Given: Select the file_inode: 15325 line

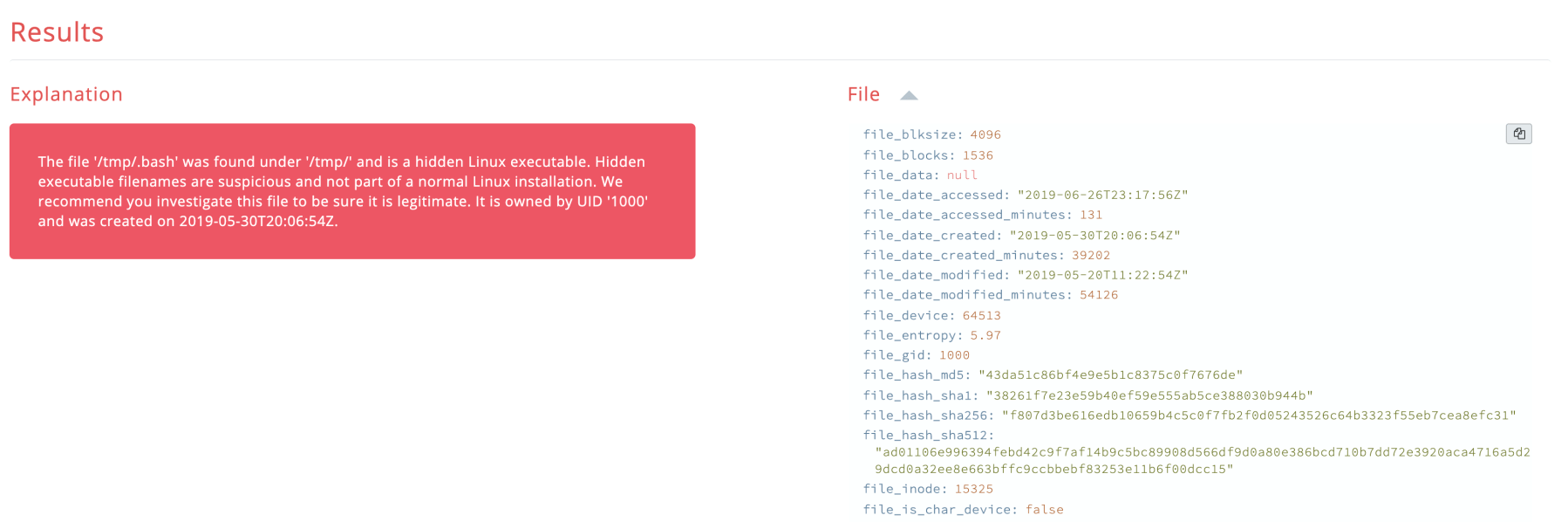Looking at the screenshot, I should [x=928, y=490].
